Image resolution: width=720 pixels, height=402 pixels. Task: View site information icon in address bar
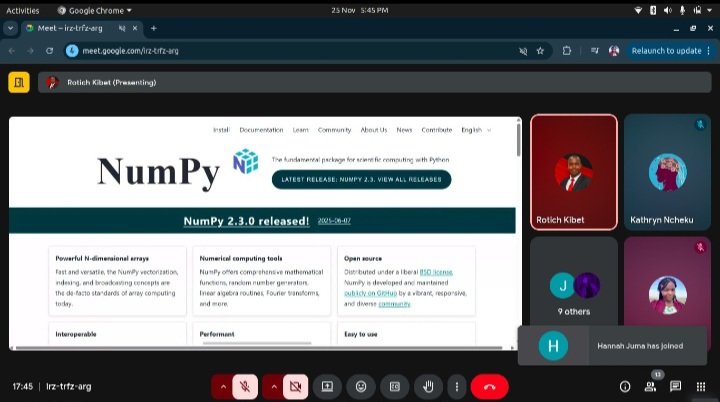pyautogui.click(x=72, y=51)
